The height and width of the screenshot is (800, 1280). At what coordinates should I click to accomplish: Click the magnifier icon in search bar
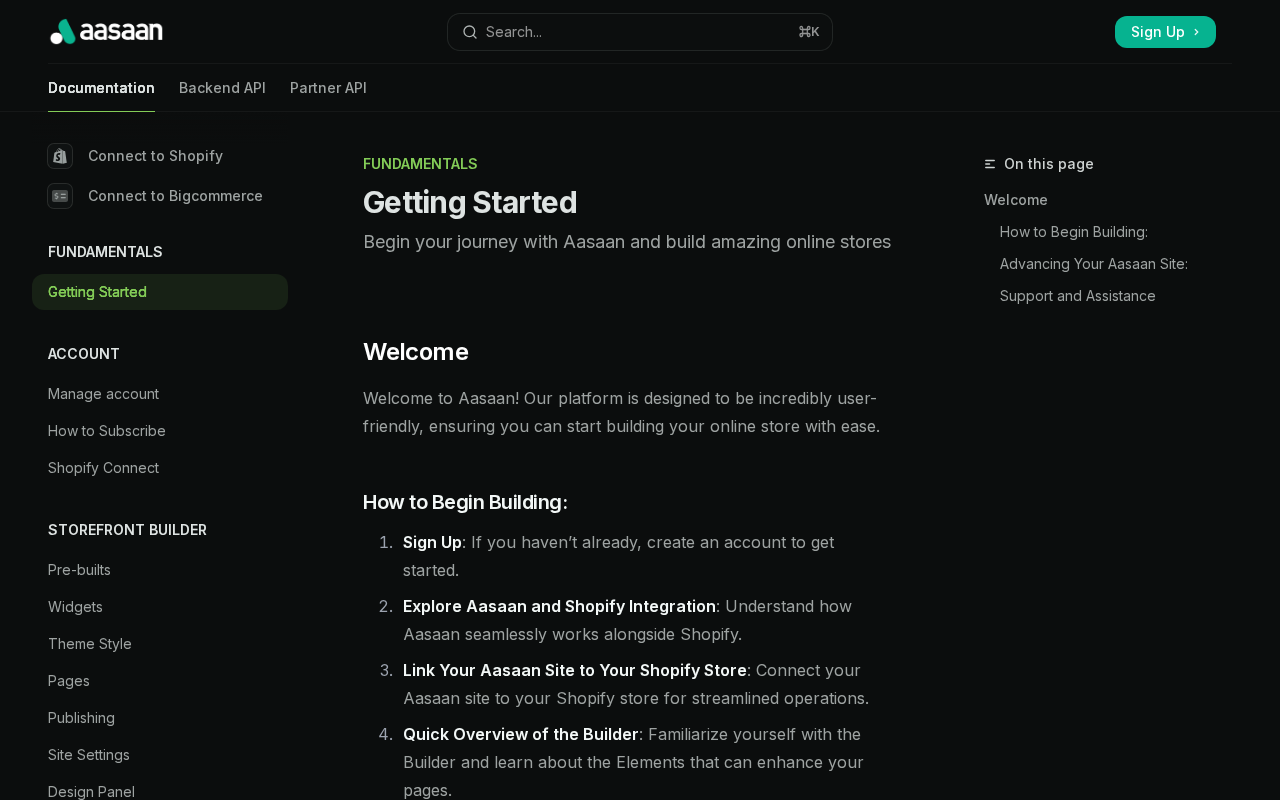[x=469, y=32]
